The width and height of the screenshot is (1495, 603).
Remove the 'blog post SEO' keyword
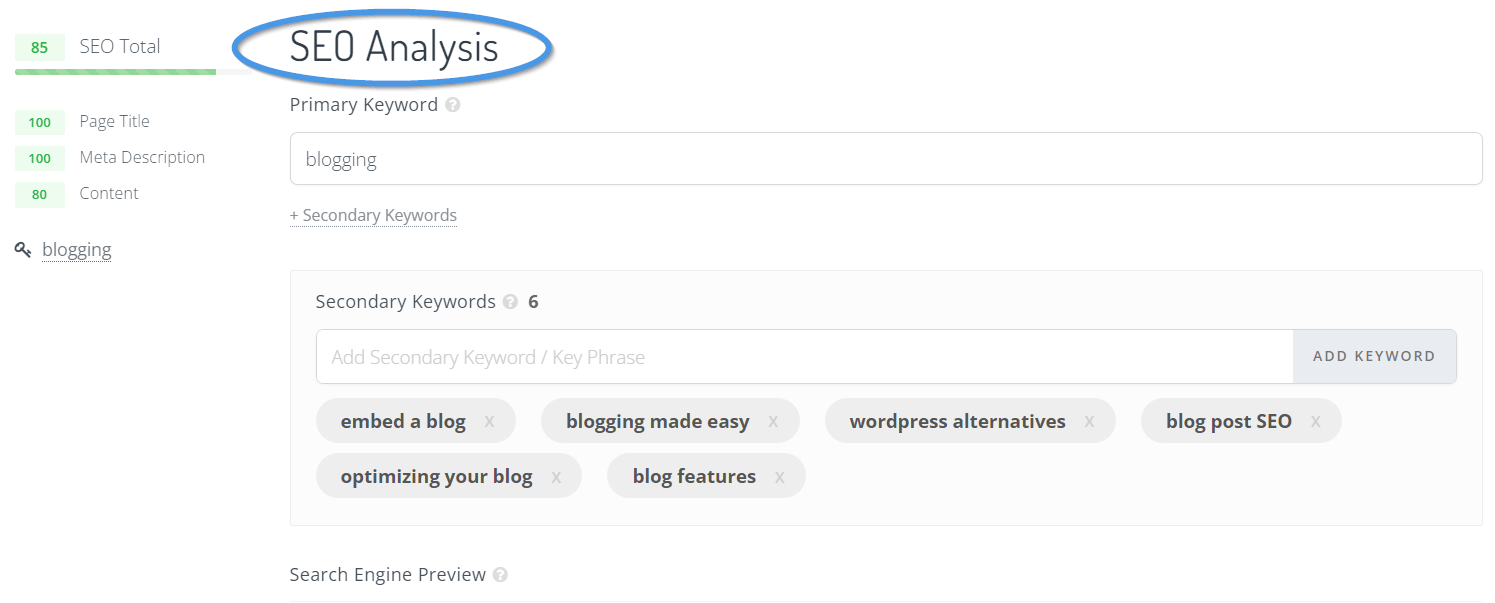[1315, 422]
